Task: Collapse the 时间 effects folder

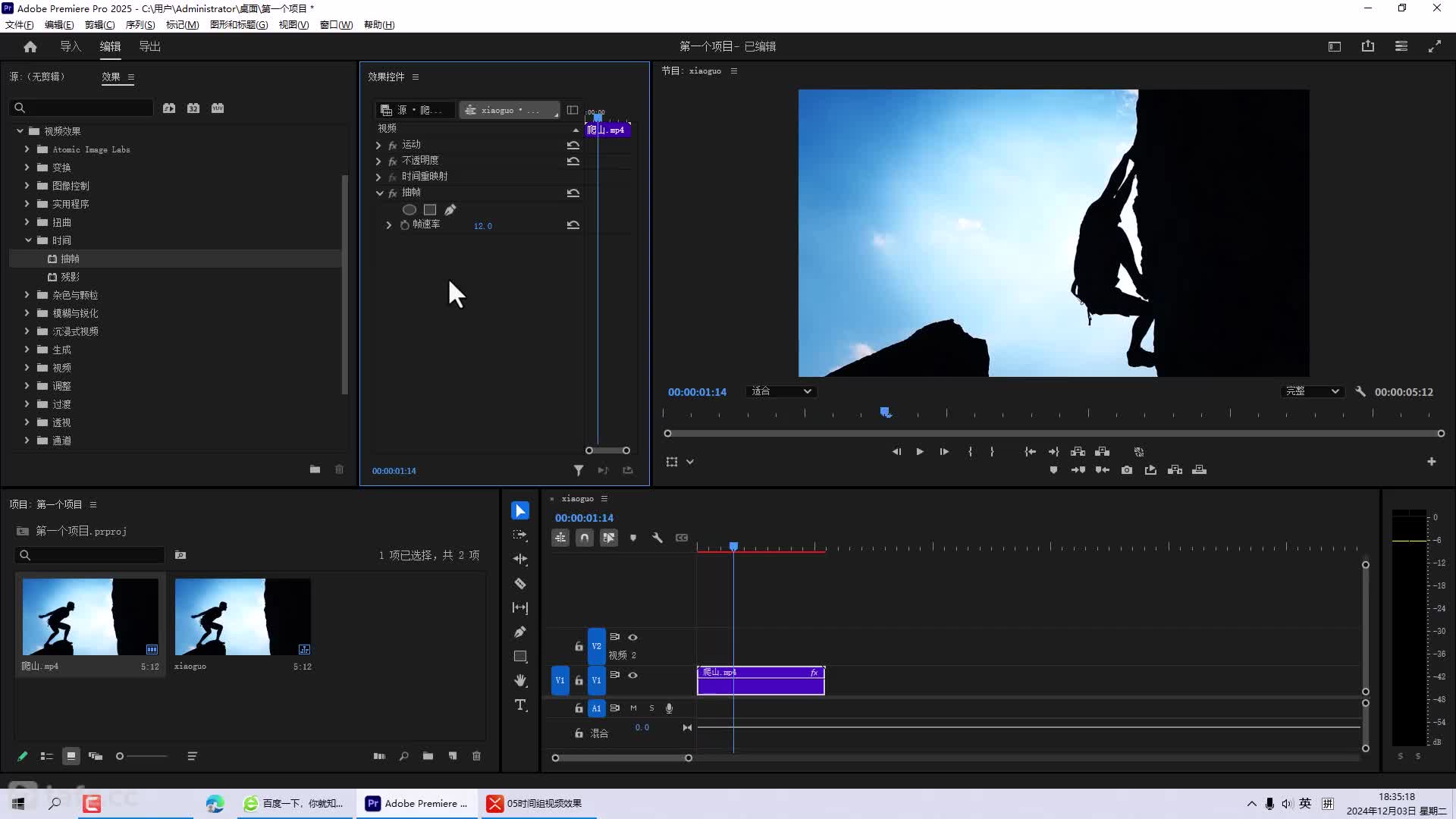Action: pos(28,240)
